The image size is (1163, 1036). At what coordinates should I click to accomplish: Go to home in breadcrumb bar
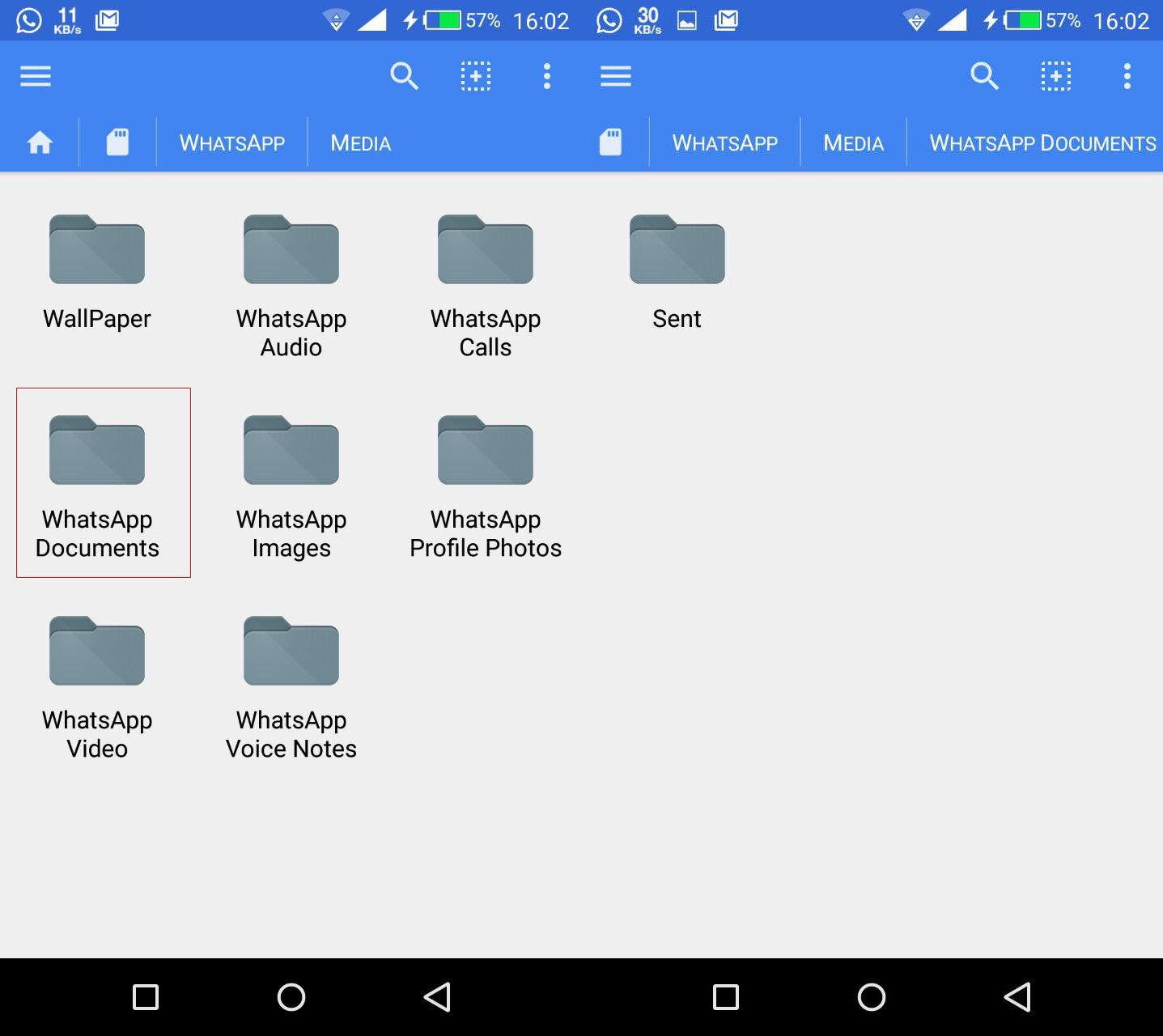40,143
